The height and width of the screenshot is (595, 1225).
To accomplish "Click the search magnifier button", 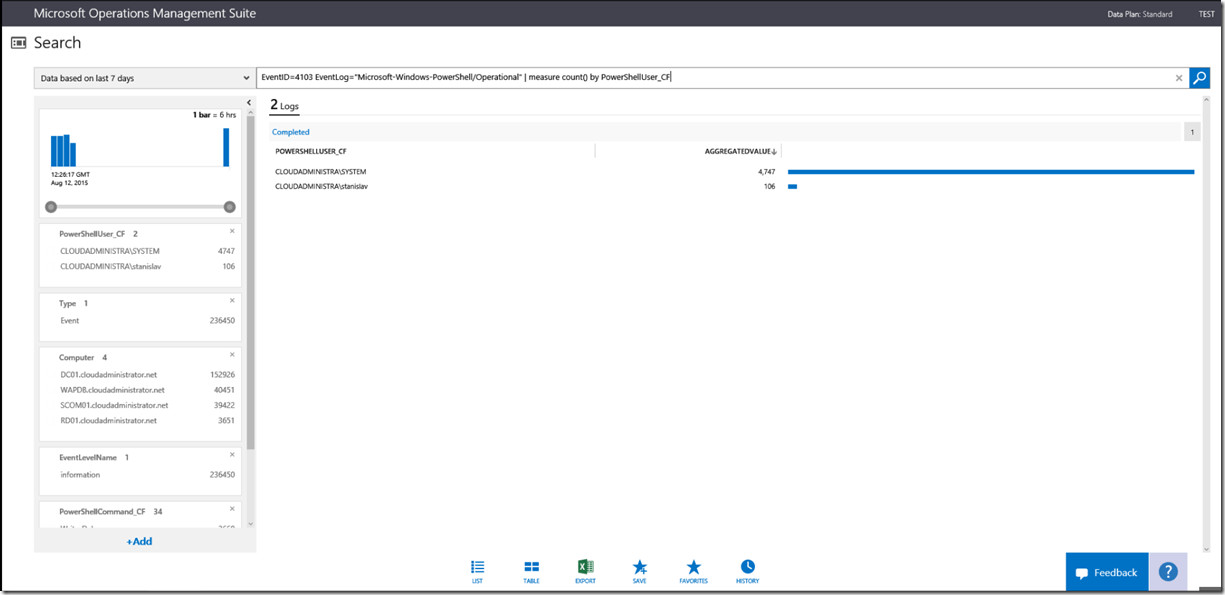I will pyautogui.click(x=1199, y=78).
